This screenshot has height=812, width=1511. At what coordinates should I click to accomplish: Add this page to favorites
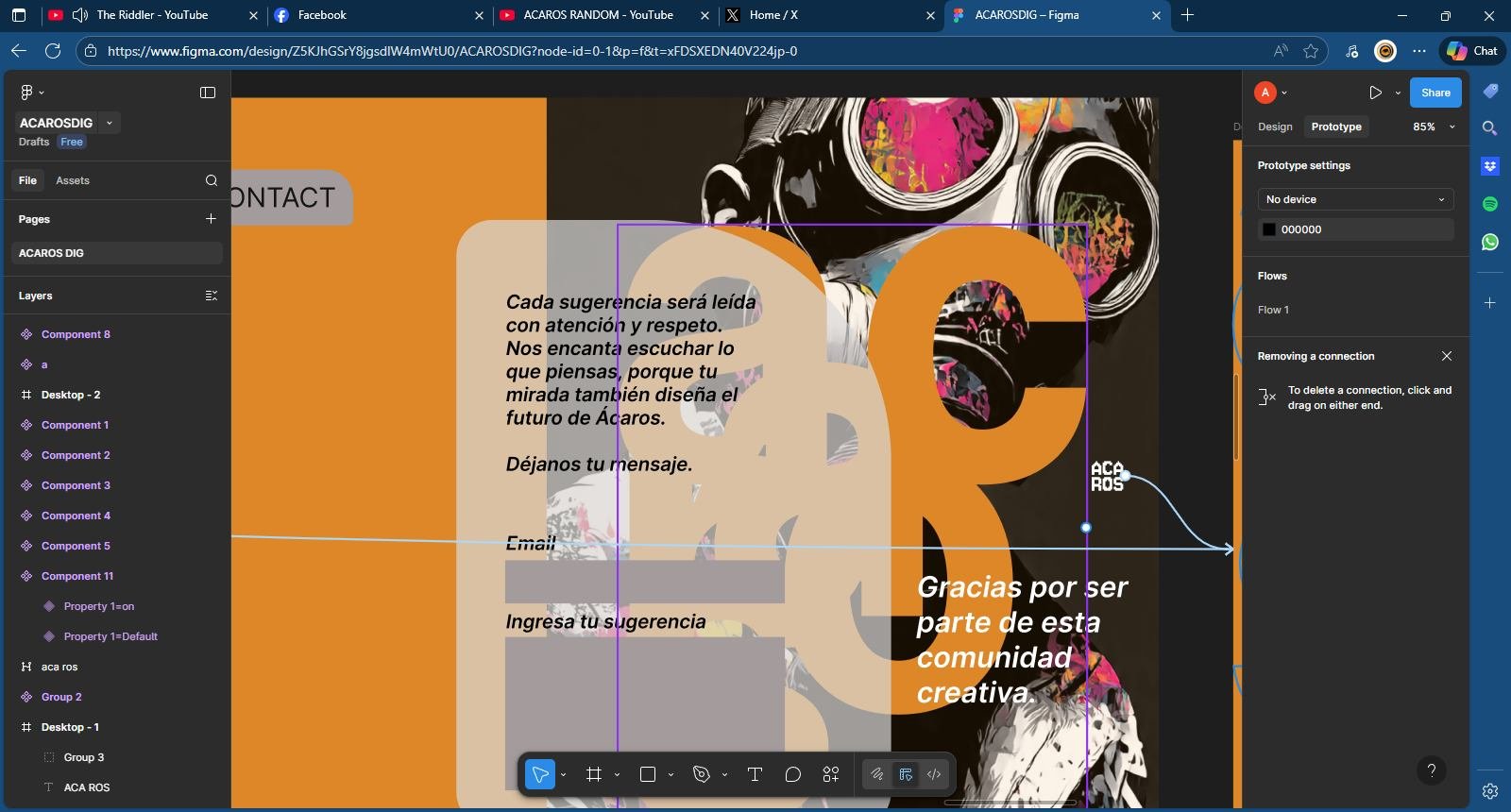coord(1311,51)
